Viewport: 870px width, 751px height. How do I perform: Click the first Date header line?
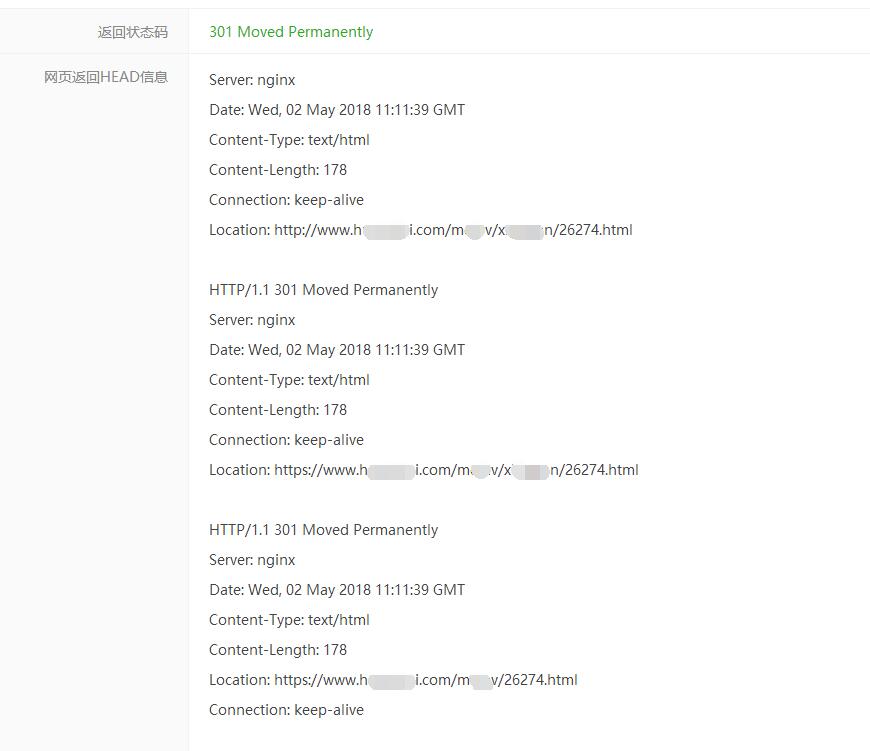[x=337, y=110]
